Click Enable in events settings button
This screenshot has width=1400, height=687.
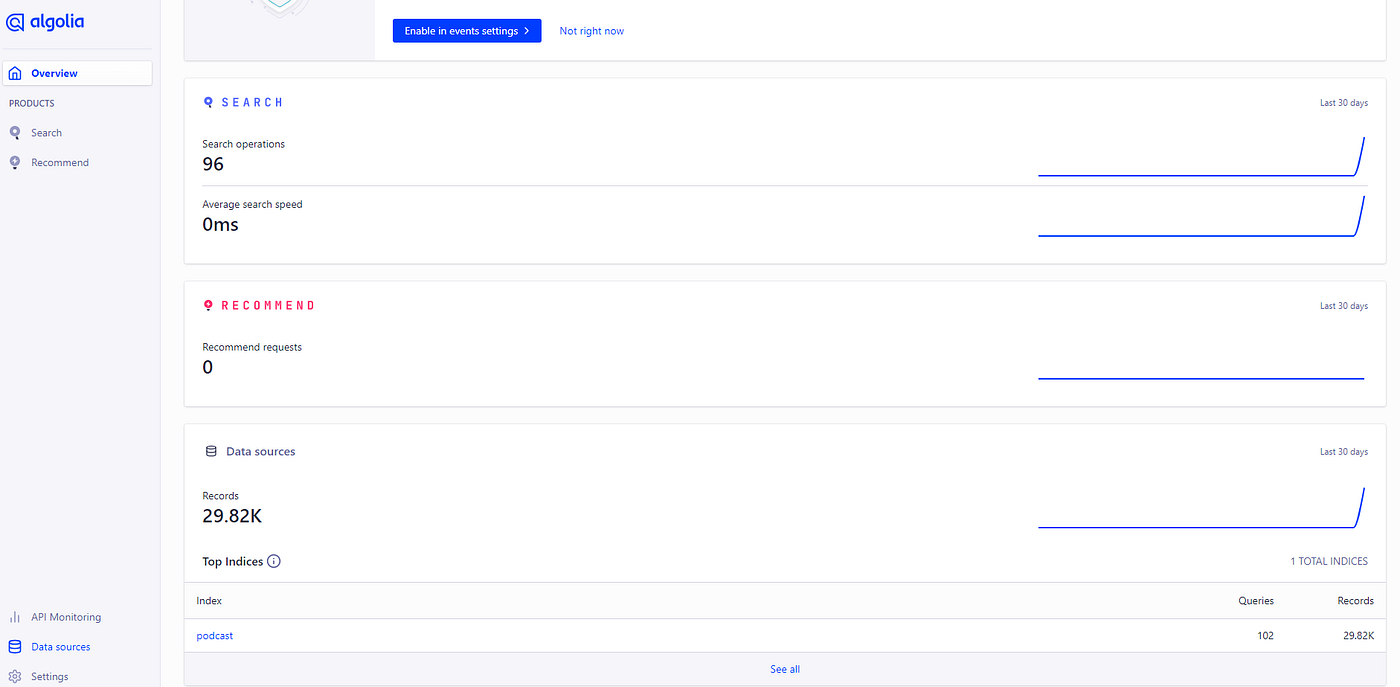click(467, 31)
